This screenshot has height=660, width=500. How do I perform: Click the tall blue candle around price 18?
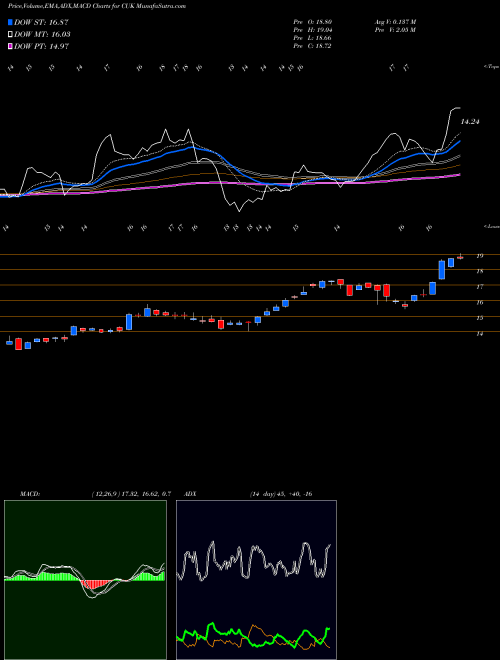(x=442, y=269)
